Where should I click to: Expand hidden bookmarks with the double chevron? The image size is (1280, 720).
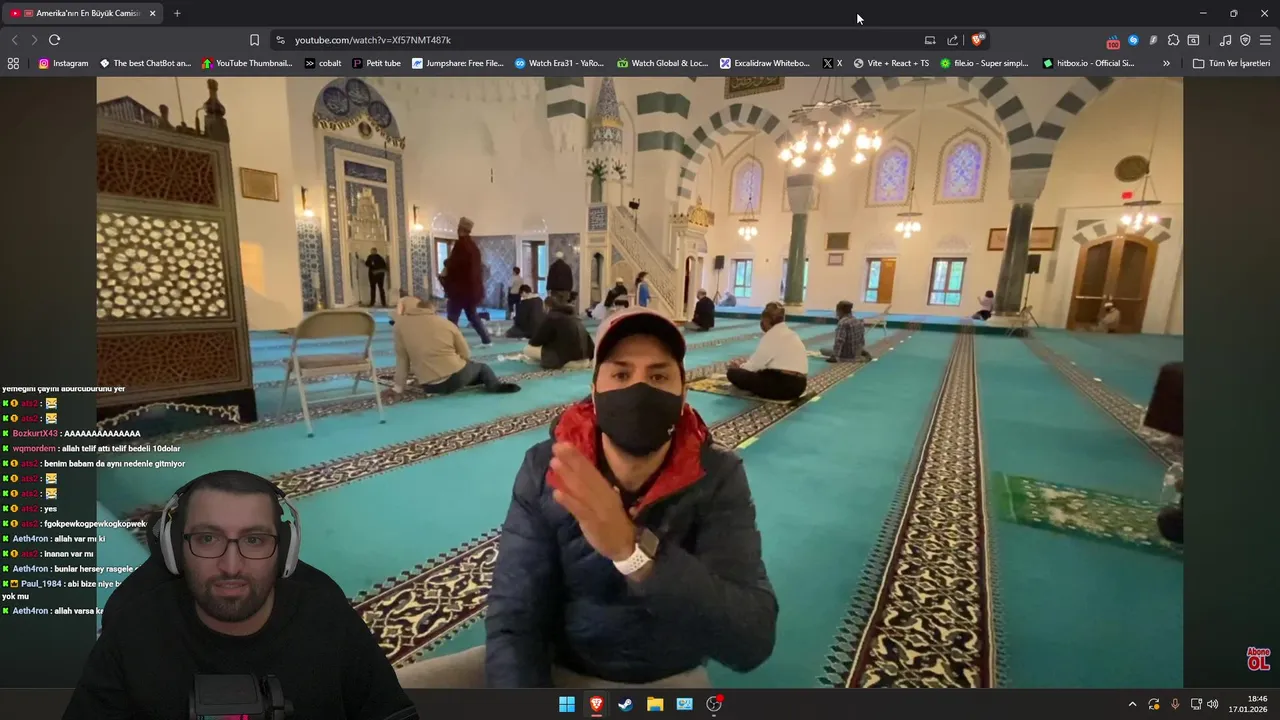pos(1166,63)
